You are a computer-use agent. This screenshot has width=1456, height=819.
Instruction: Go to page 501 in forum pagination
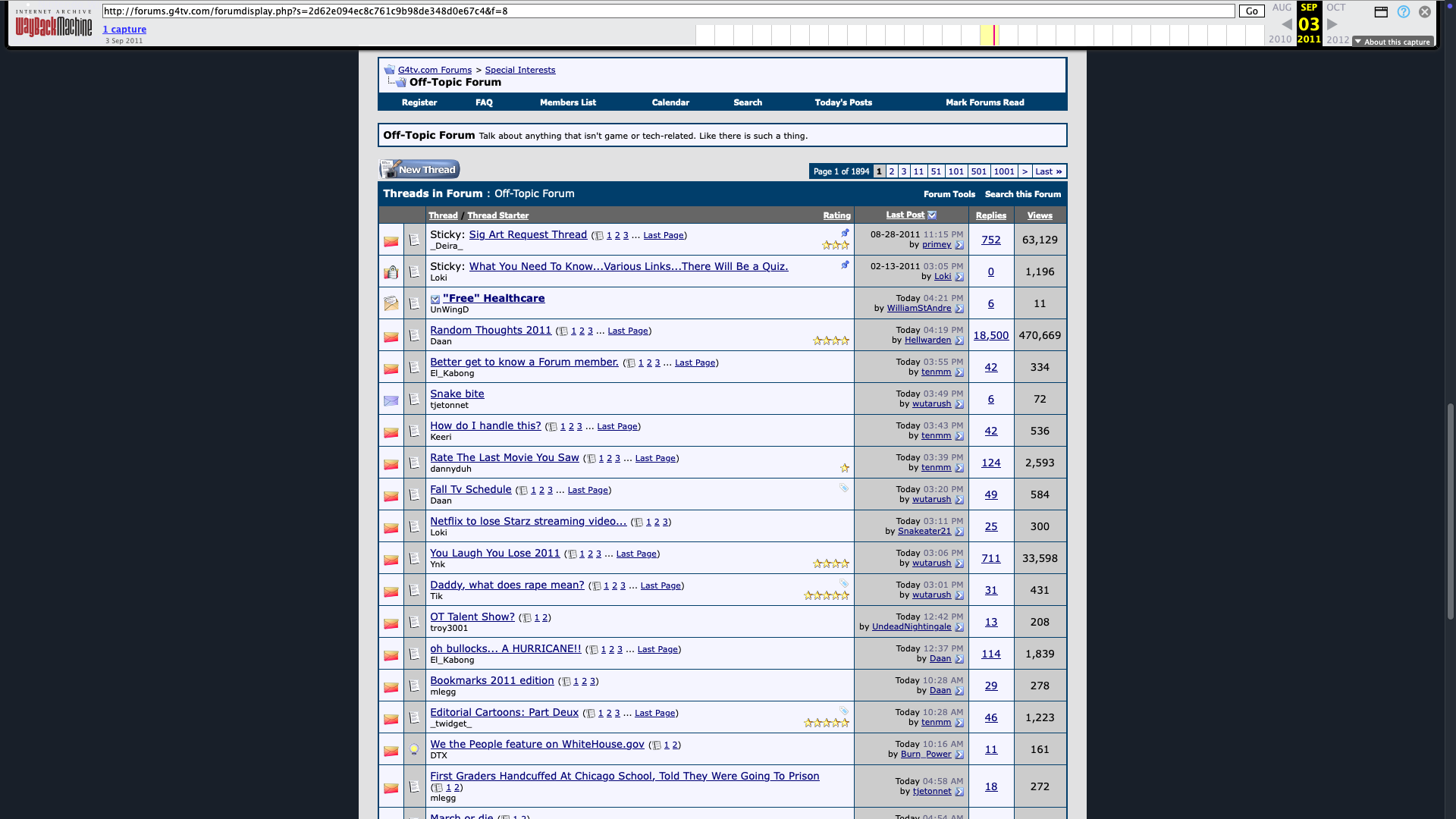(x=979, y=171)
